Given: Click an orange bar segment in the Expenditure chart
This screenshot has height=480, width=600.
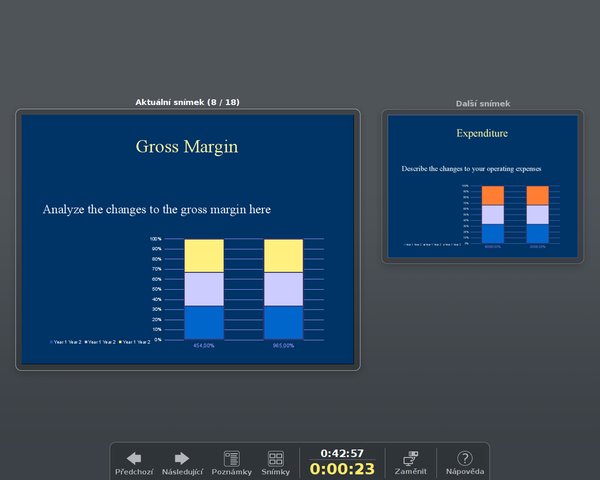Looking at the screenshot, I should click(x=493, y=196).
